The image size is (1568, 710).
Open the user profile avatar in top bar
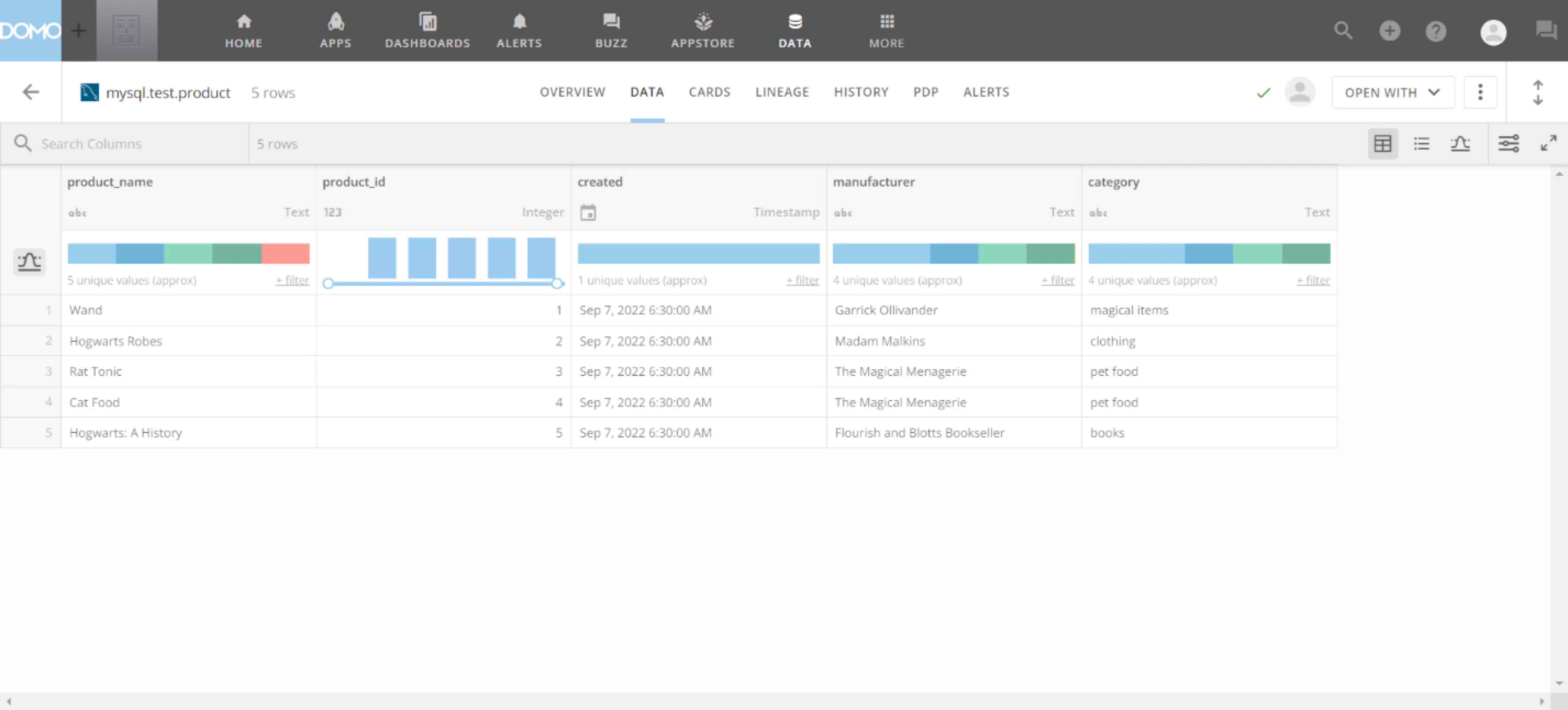[x=1493, y=32]
